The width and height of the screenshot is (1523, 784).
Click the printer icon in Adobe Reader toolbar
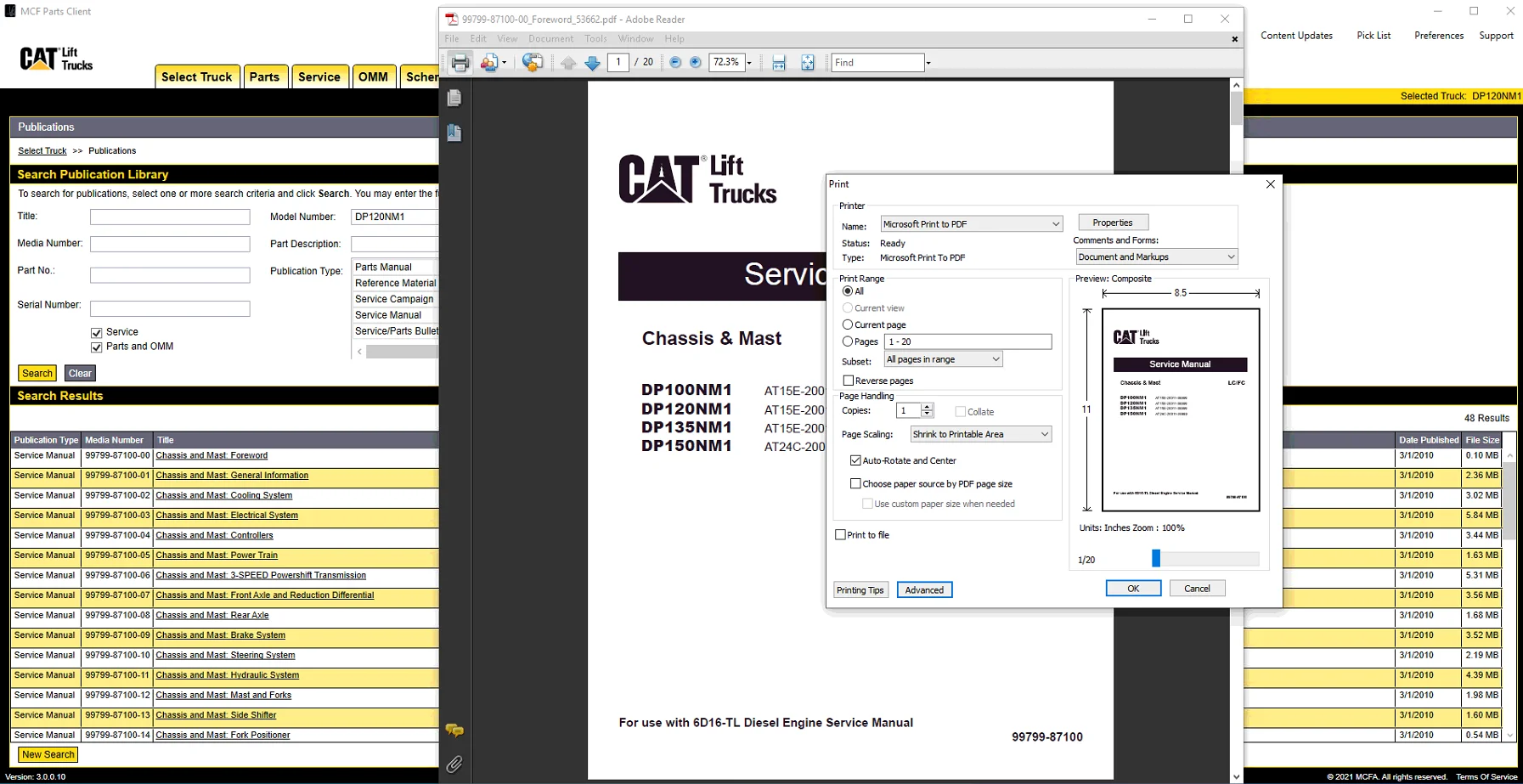pos(460,63)
